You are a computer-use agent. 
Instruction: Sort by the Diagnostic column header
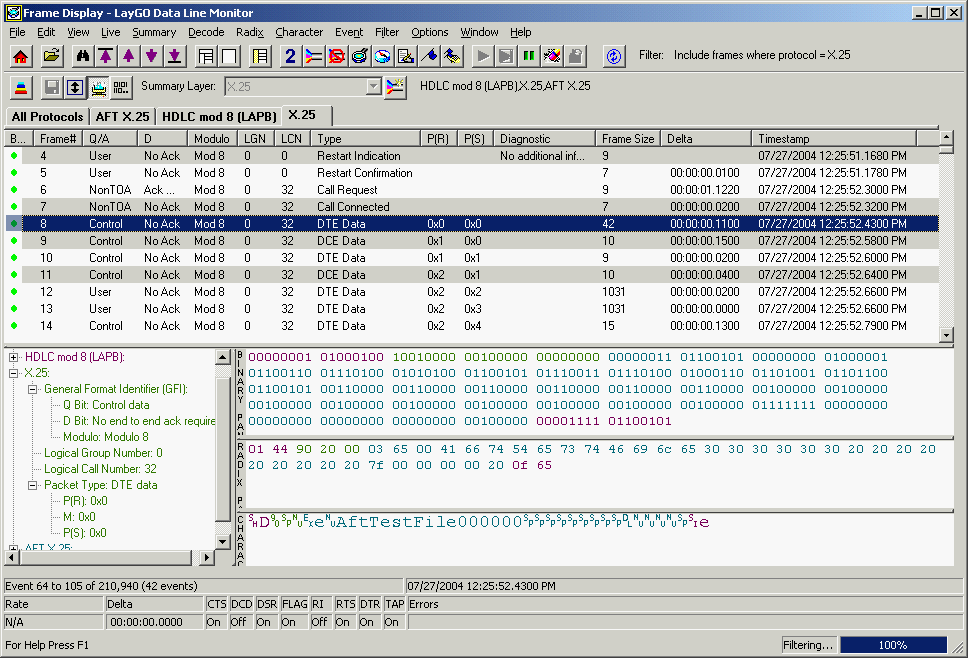point(544,139)
